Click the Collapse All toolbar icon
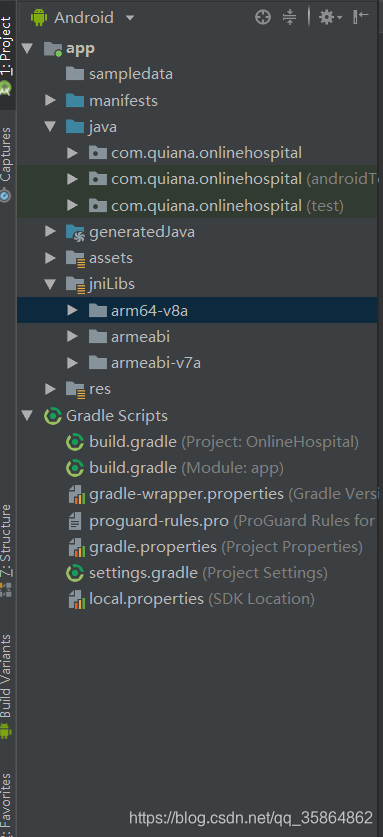Image resolution: width=383 pixels, height=837 pixels. click(x=289, y=18)
